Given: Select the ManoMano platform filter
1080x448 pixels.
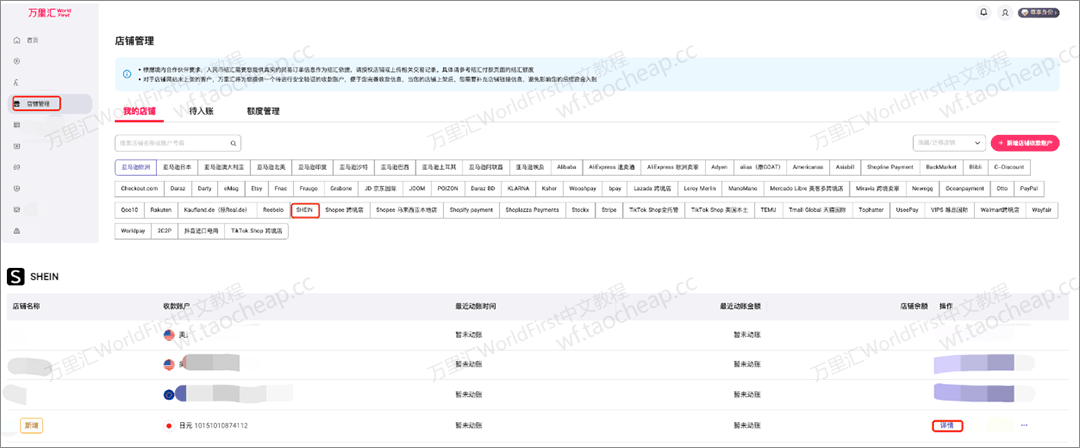Looking at the screenshot, I should coord(742,188).
